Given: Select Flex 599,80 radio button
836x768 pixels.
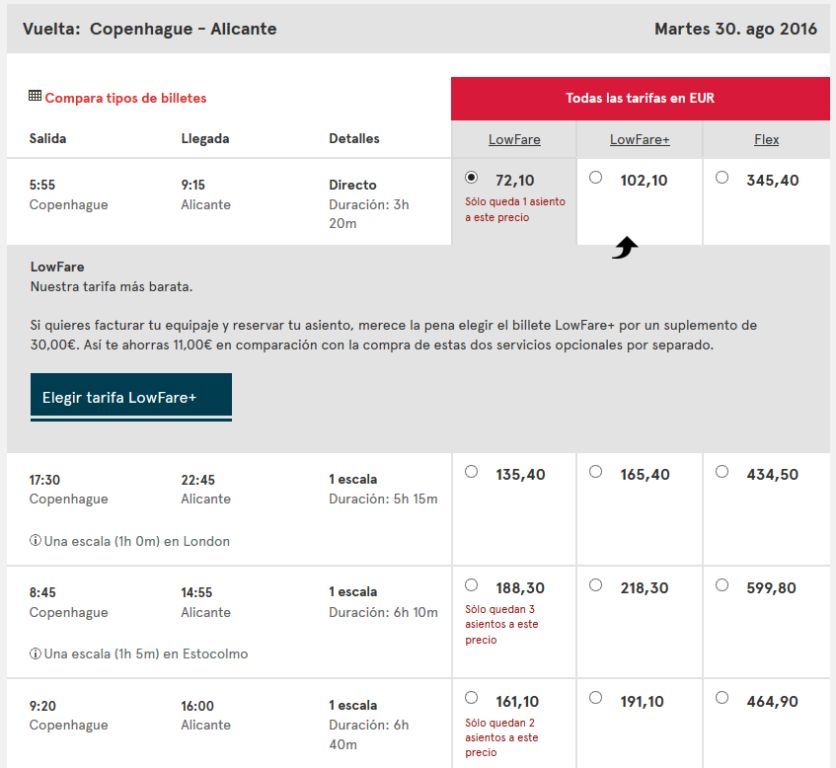Looking at the screenshot, I should [x=722, y=585].
